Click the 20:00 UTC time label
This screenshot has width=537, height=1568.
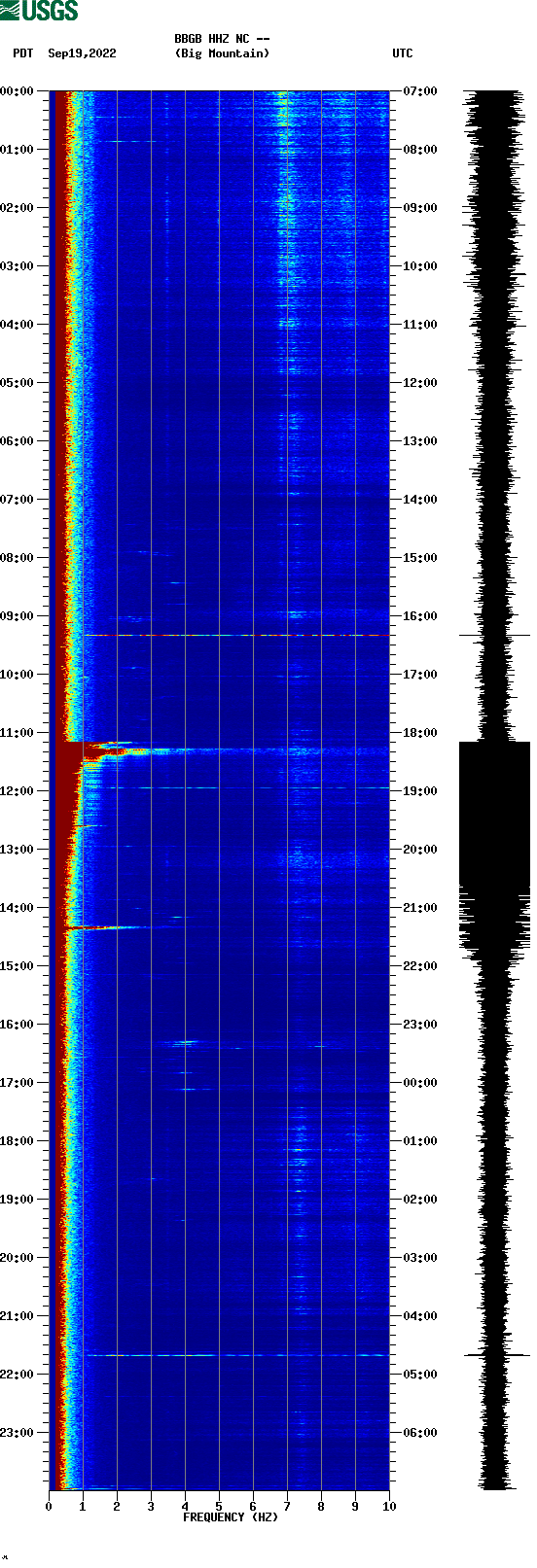pos(420,850)
